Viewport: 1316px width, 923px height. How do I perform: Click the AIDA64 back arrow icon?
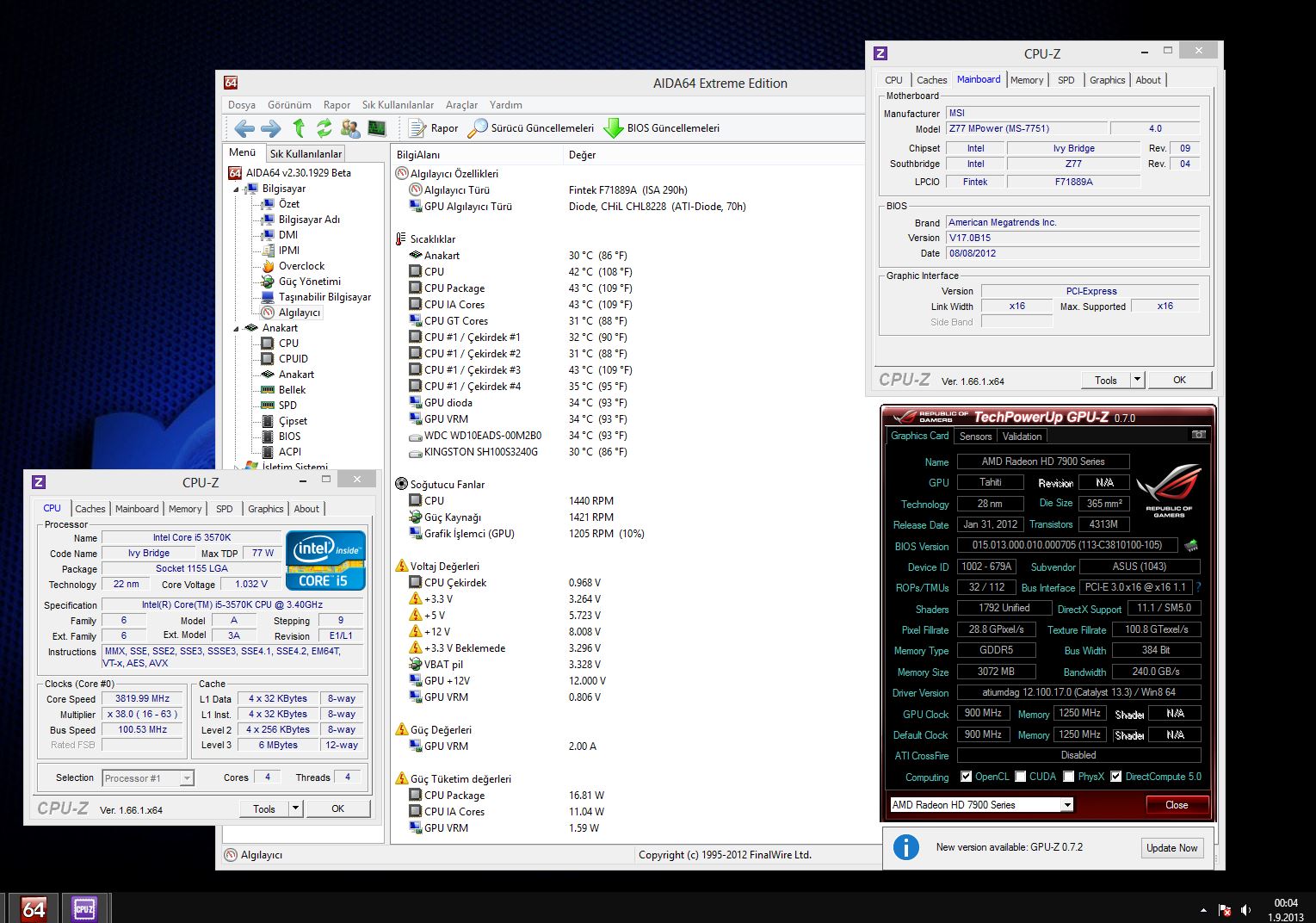click(x=244, y=128)
